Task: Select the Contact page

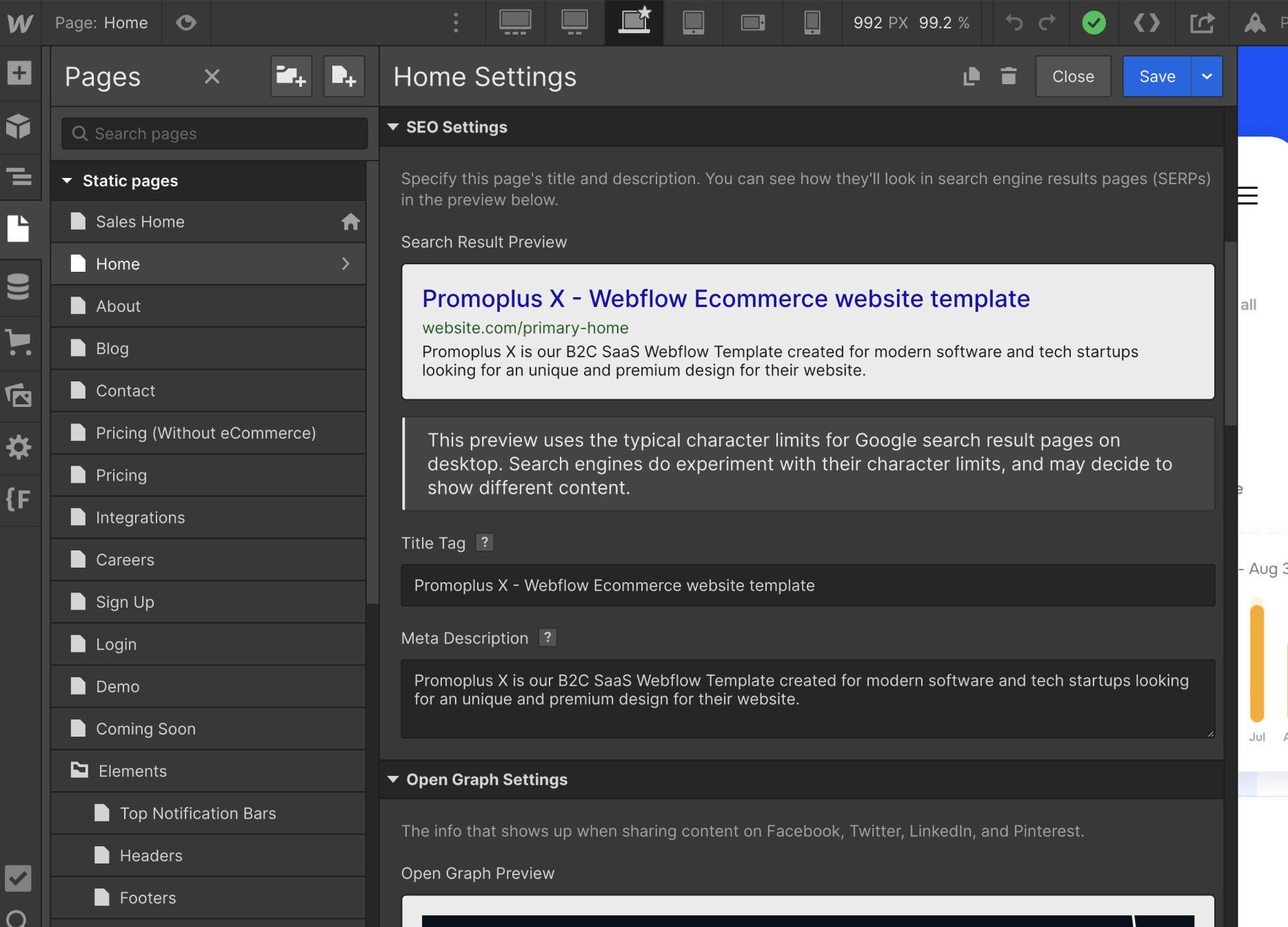Action: coord(208,390)
